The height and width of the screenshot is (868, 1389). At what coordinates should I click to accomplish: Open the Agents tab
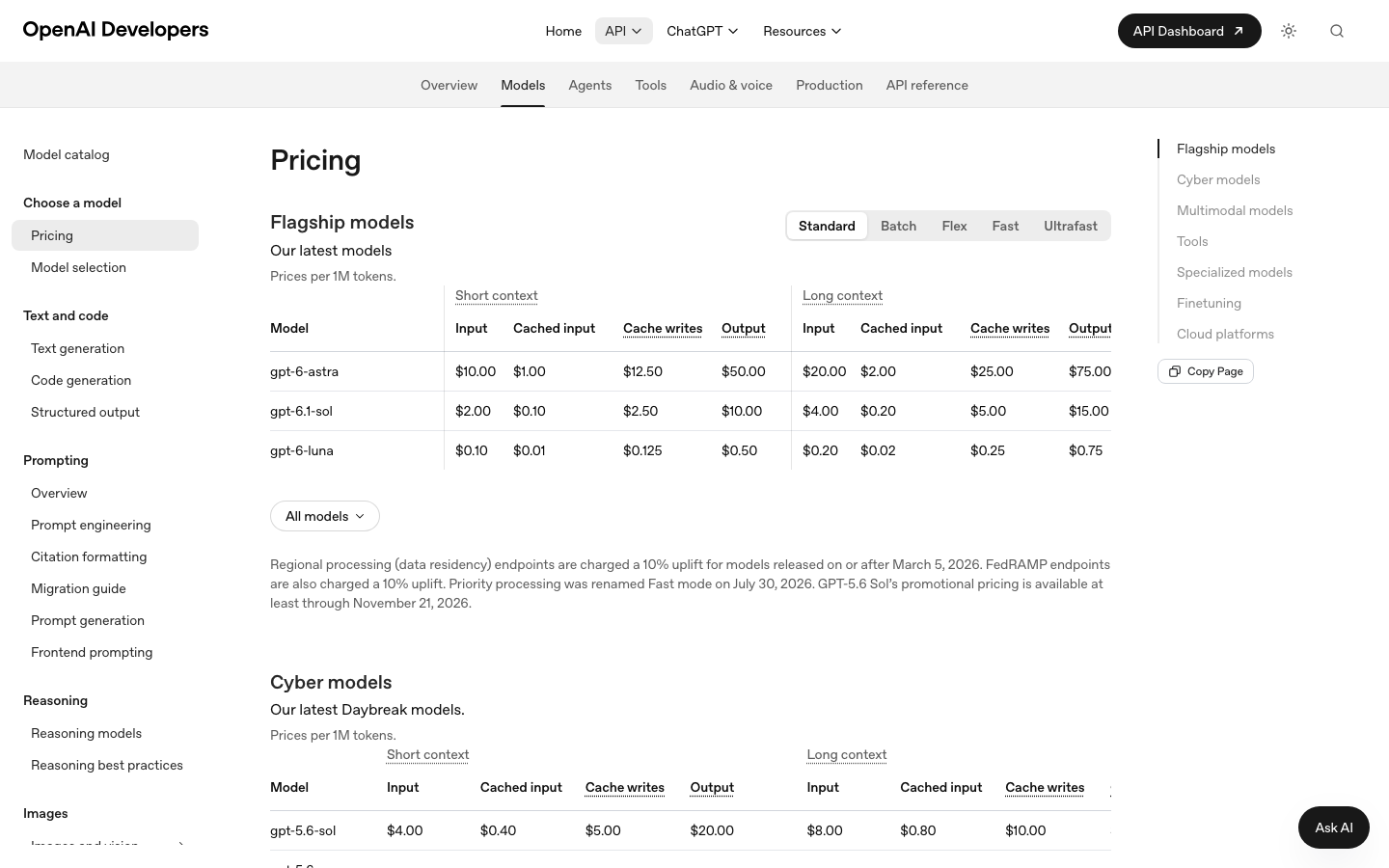tap(590, 85)
